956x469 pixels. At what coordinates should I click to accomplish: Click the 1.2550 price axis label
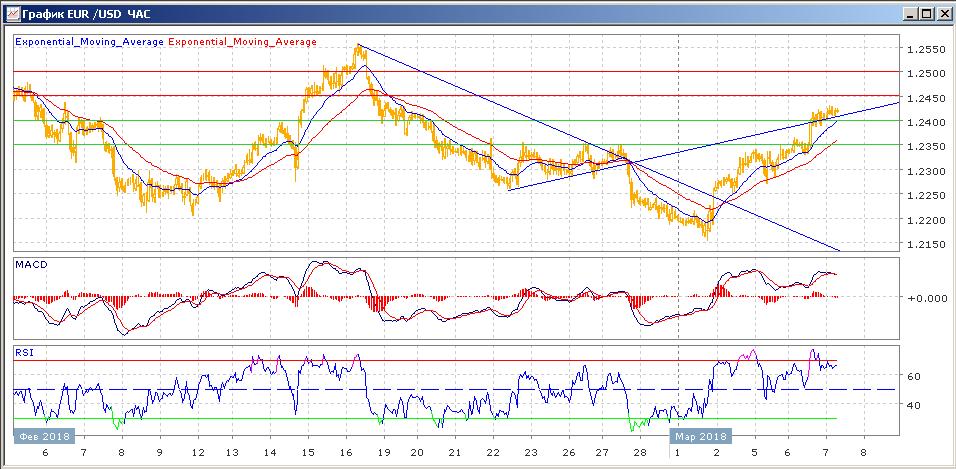pos(922,49)
